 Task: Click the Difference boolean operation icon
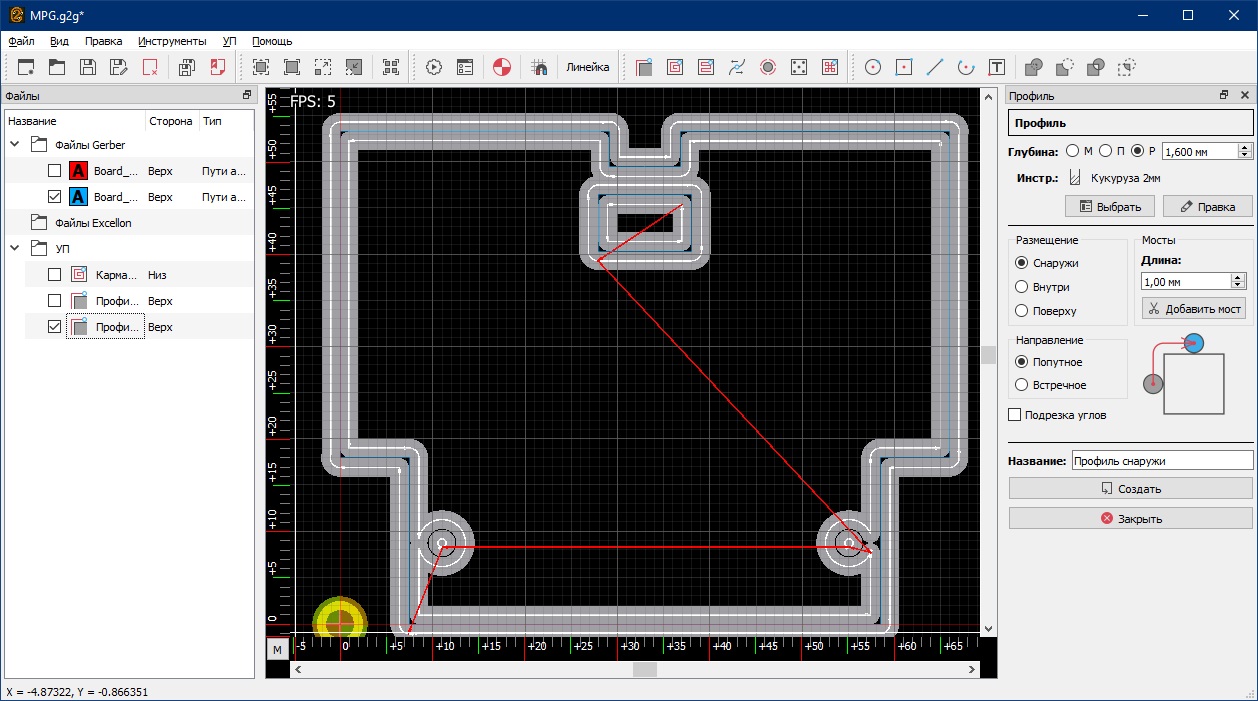(1065, 67)
